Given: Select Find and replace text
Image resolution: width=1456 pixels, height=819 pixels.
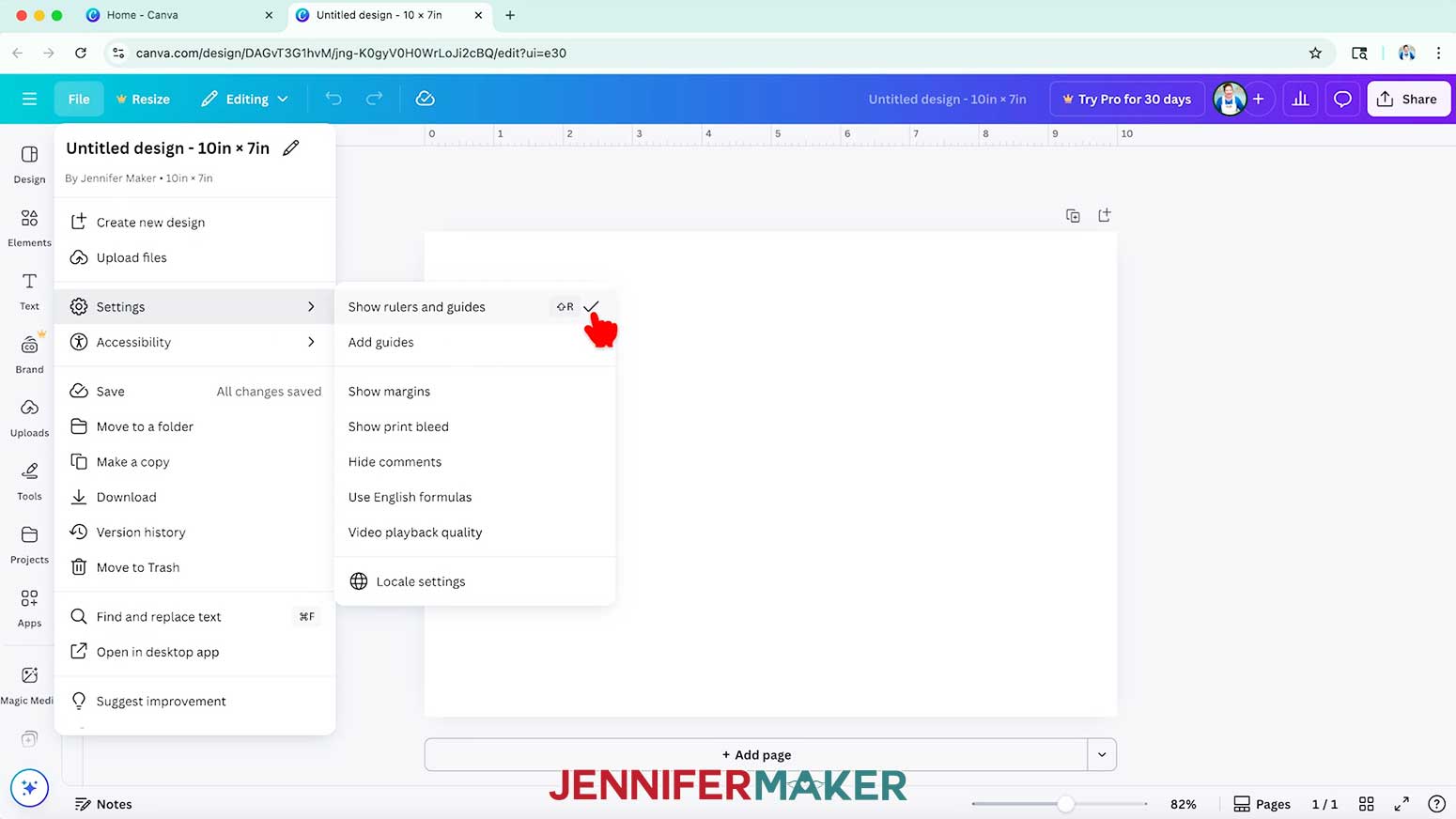Looking at the screenshot, I should (194, 617).
